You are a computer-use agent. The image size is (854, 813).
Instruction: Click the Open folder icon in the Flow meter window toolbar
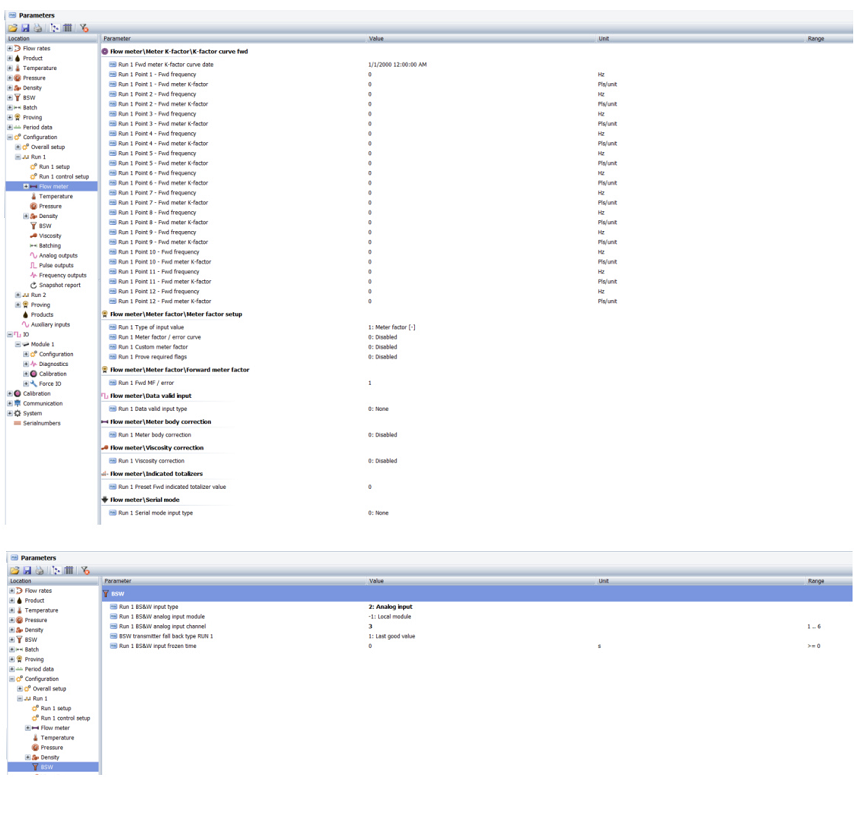tap(13, 28)
